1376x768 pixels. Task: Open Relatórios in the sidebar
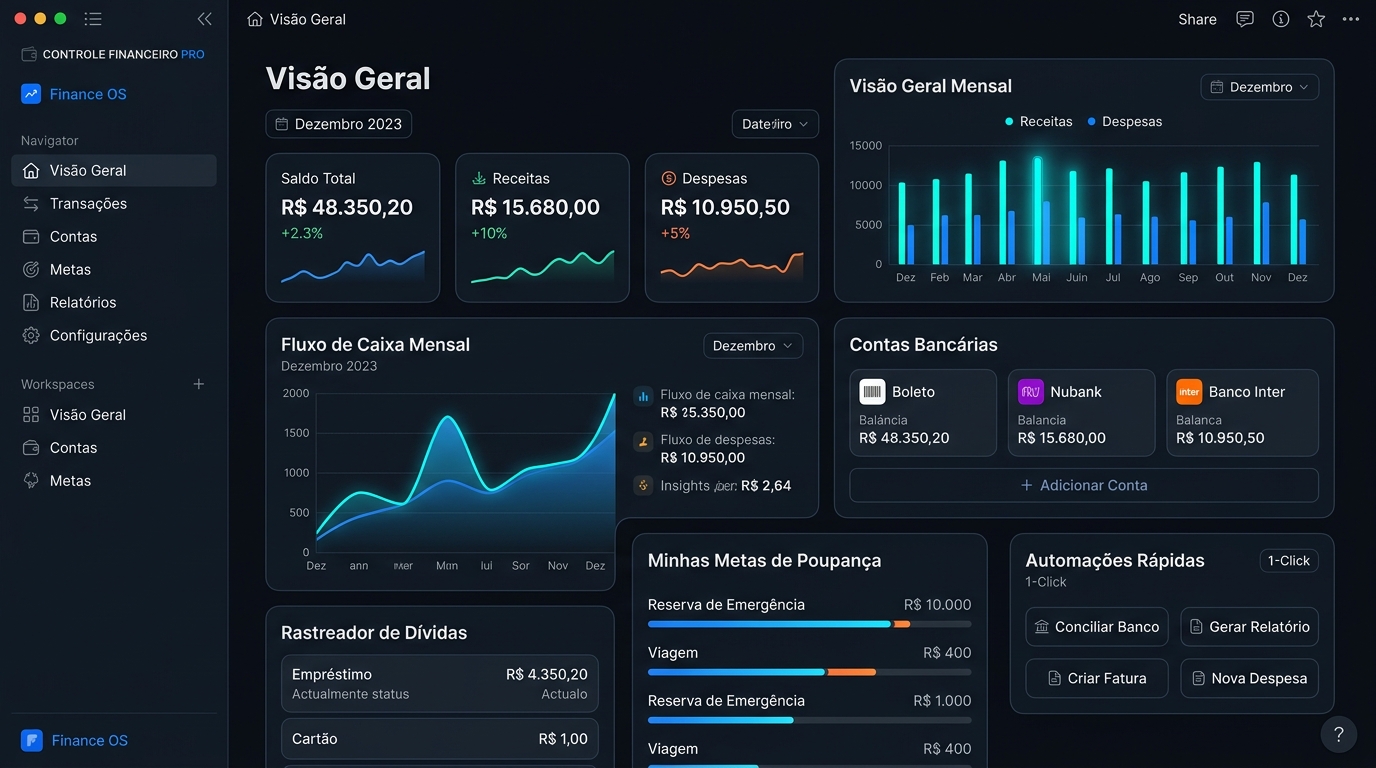pos(114,302)
